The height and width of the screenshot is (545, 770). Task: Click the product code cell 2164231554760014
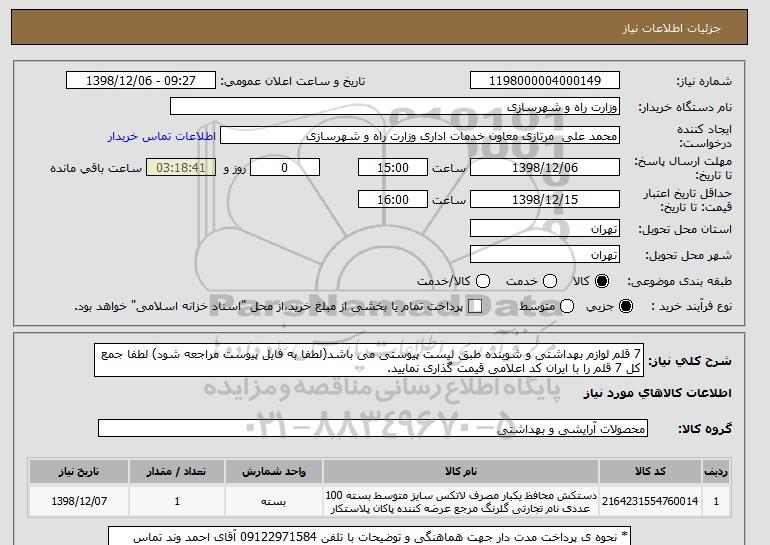(x=650, y=501)
